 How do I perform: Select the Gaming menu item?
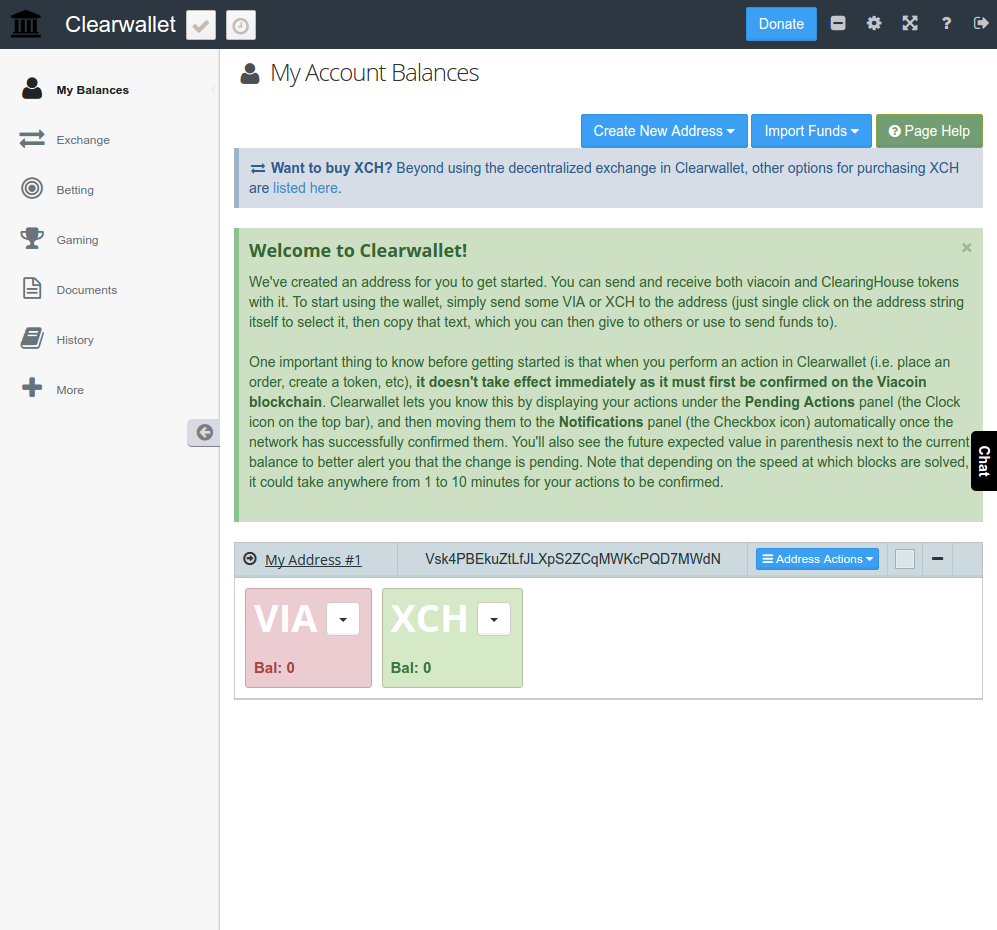[x=78, y=240]
